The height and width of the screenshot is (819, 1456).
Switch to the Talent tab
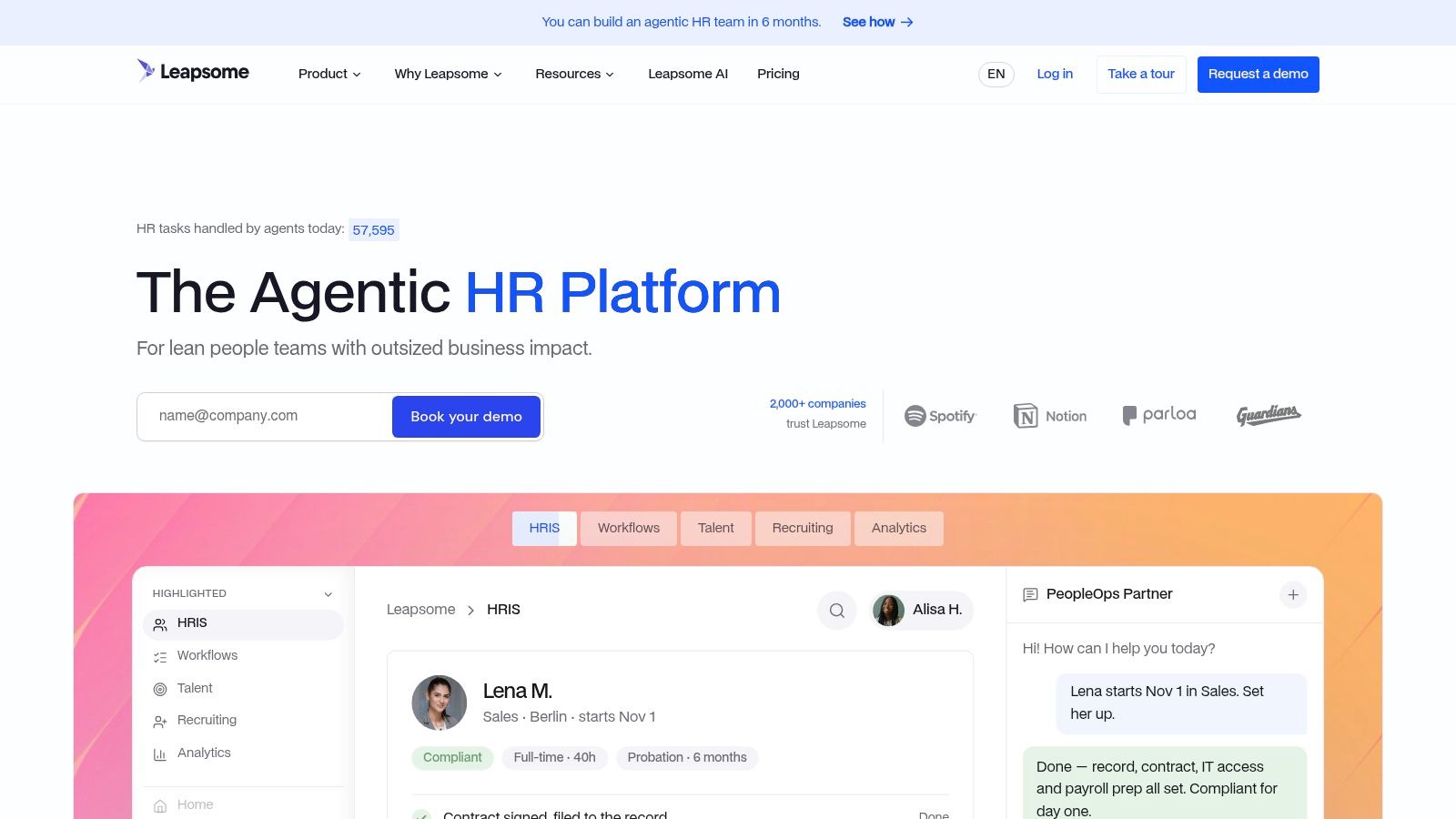[x=716, y=529]
